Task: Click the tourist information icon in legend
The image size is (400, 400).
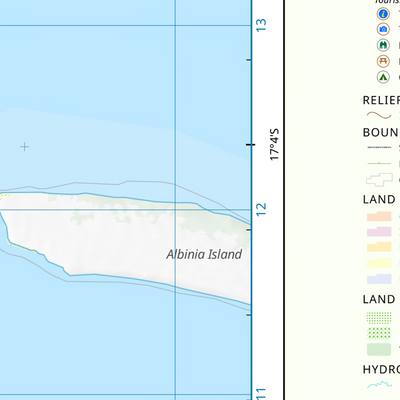Action: pyautogui.click(x=383, y=14)
